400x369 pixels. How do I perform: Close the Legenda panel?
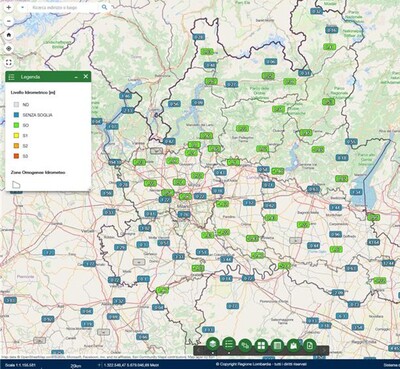pyautogui.click(x=86, y=77)
